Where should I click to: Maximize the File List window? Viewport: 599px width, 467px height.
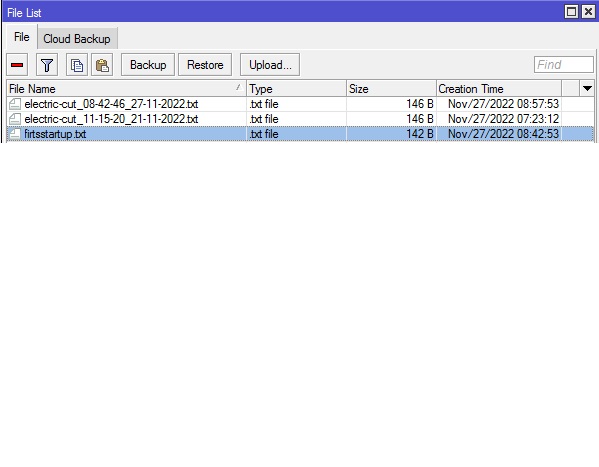[571, 12]
